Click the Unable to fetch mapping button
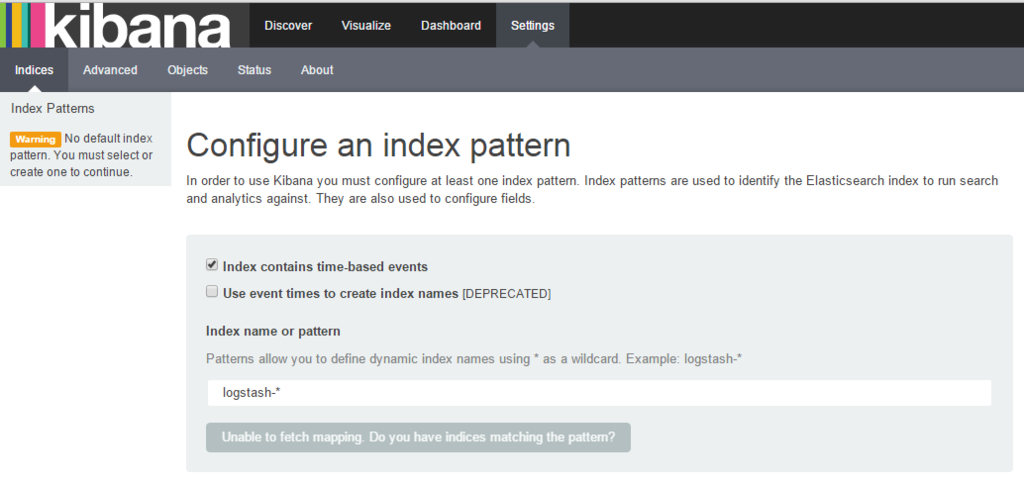The image size is (1024, 487). click(418, 437)
